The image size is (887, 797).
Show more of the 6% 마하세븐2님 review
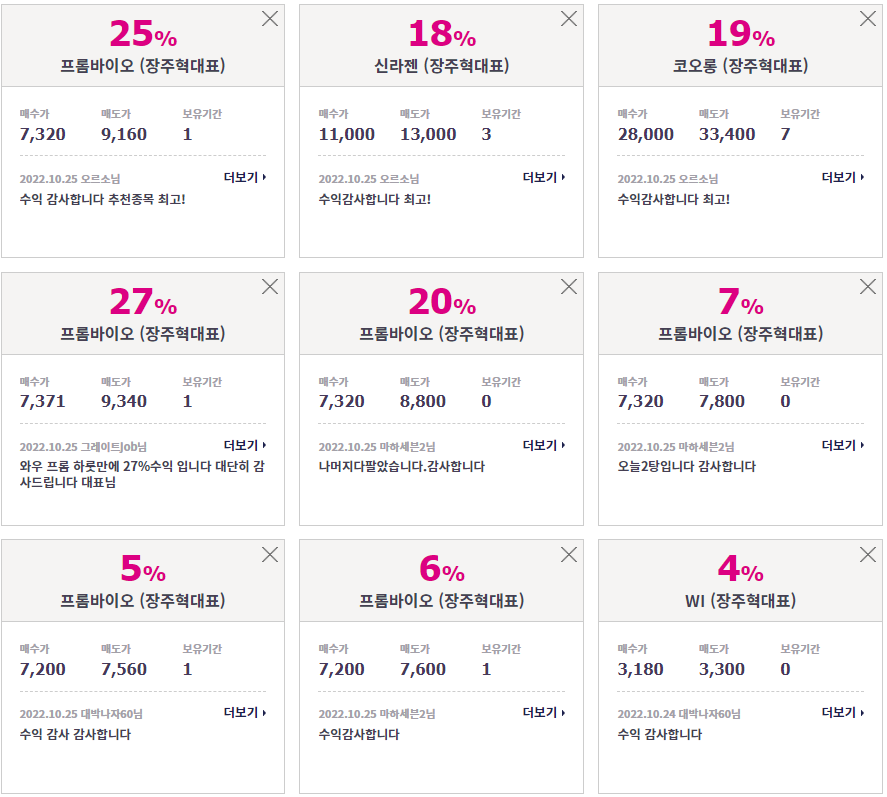[544, 713]
